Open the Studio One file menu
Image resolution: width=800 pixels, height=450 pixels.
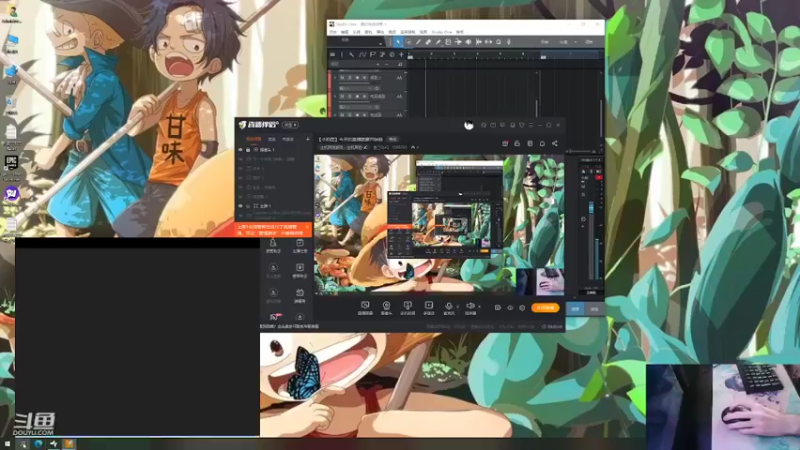pyautogui.click(x=333, y=32)
